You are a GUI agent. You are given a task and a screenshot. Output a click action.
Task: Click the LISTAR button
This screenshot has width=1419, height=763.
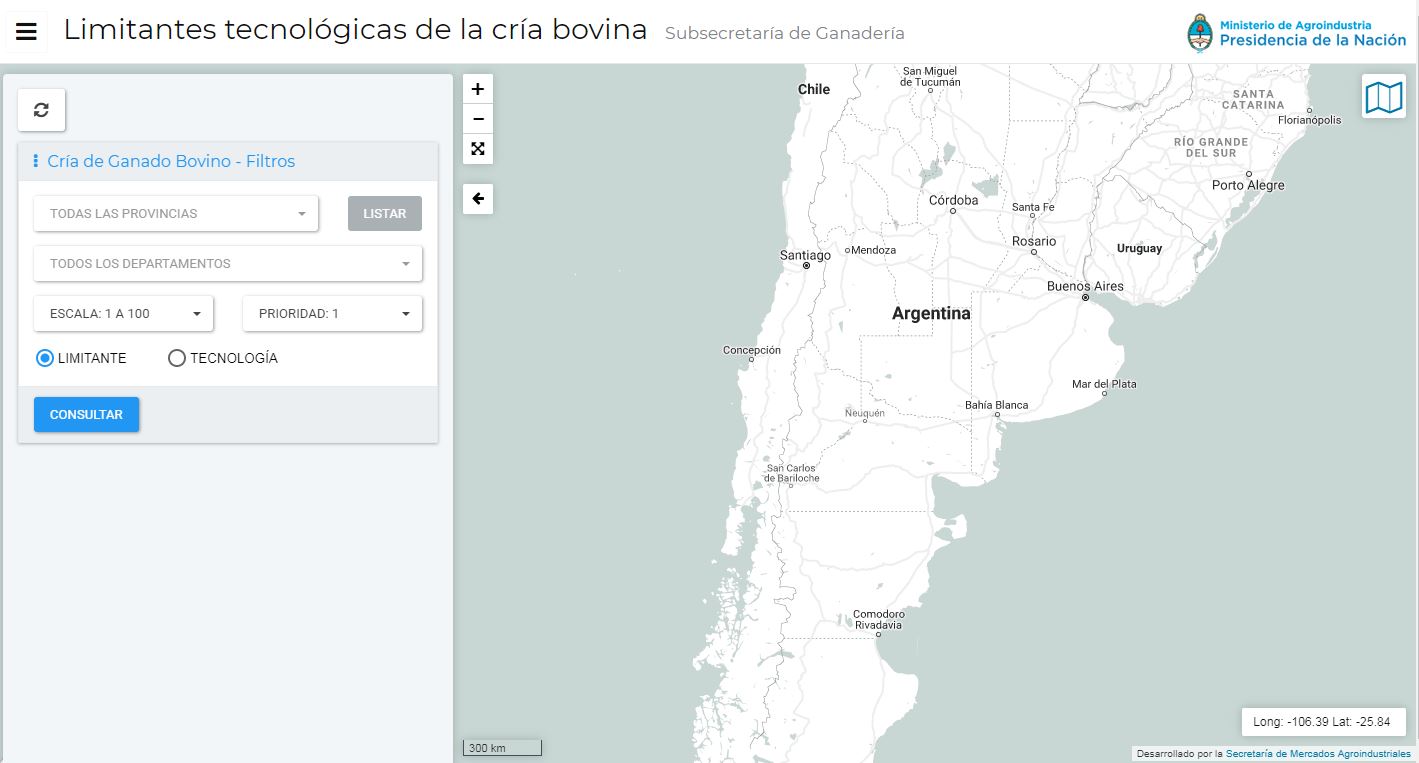point(384,214)
